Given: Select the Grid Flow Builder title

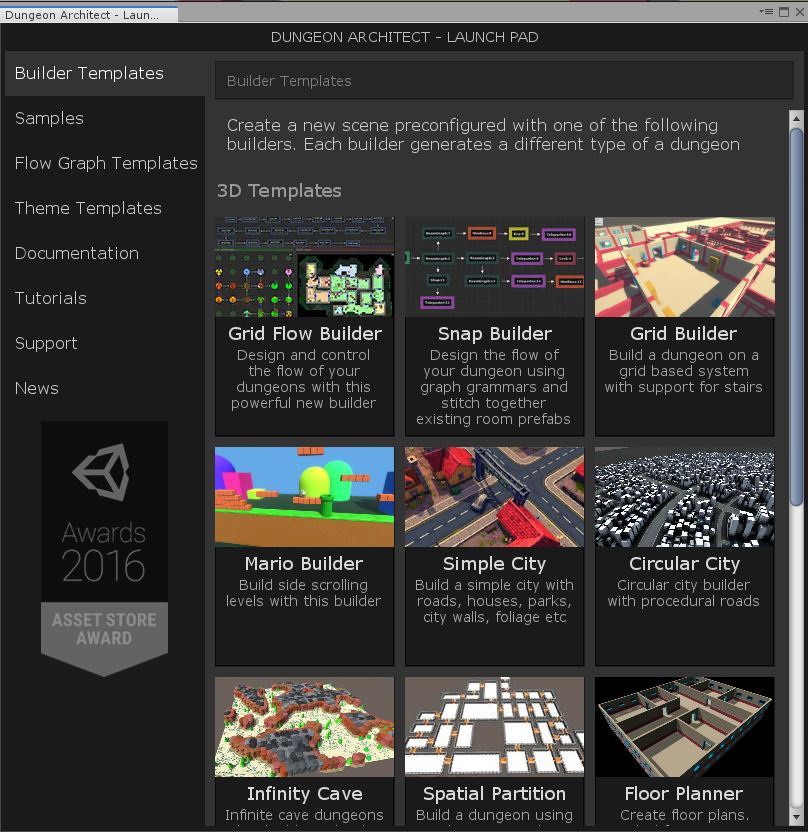Looking at the screenshot, I should pos(305,333).
